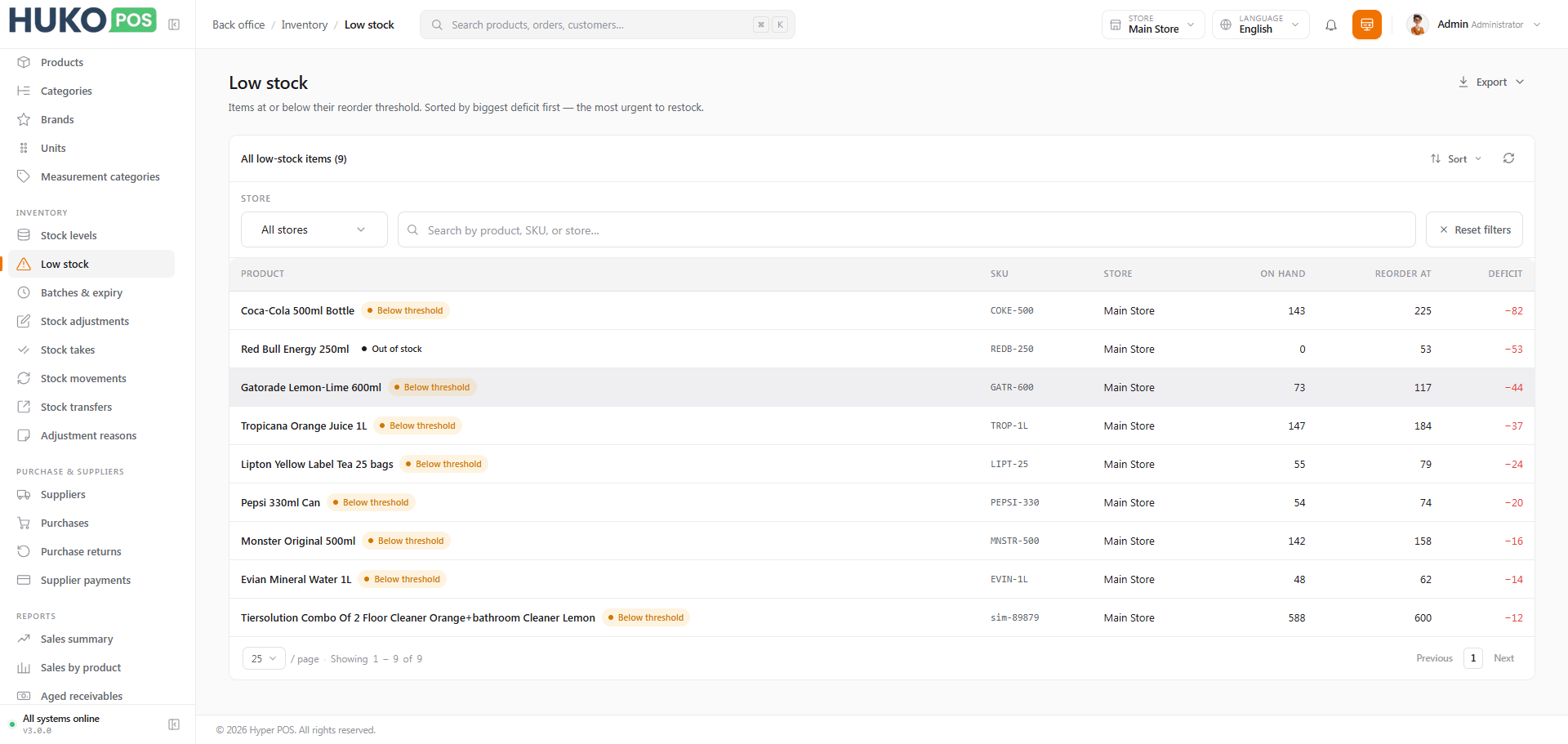This screenshot has height=744, width=1568.
Task: Click SKU PEPSI-330
Action: tap(1015, 502)
